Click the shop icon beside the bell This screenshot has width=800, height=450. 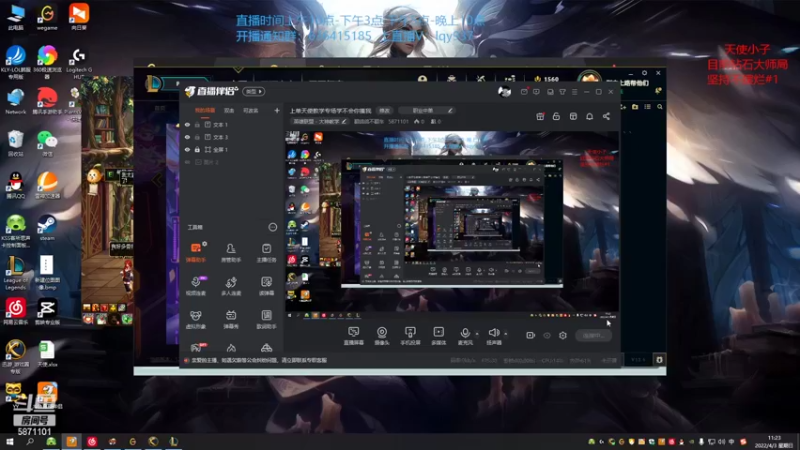pos(573,116)
